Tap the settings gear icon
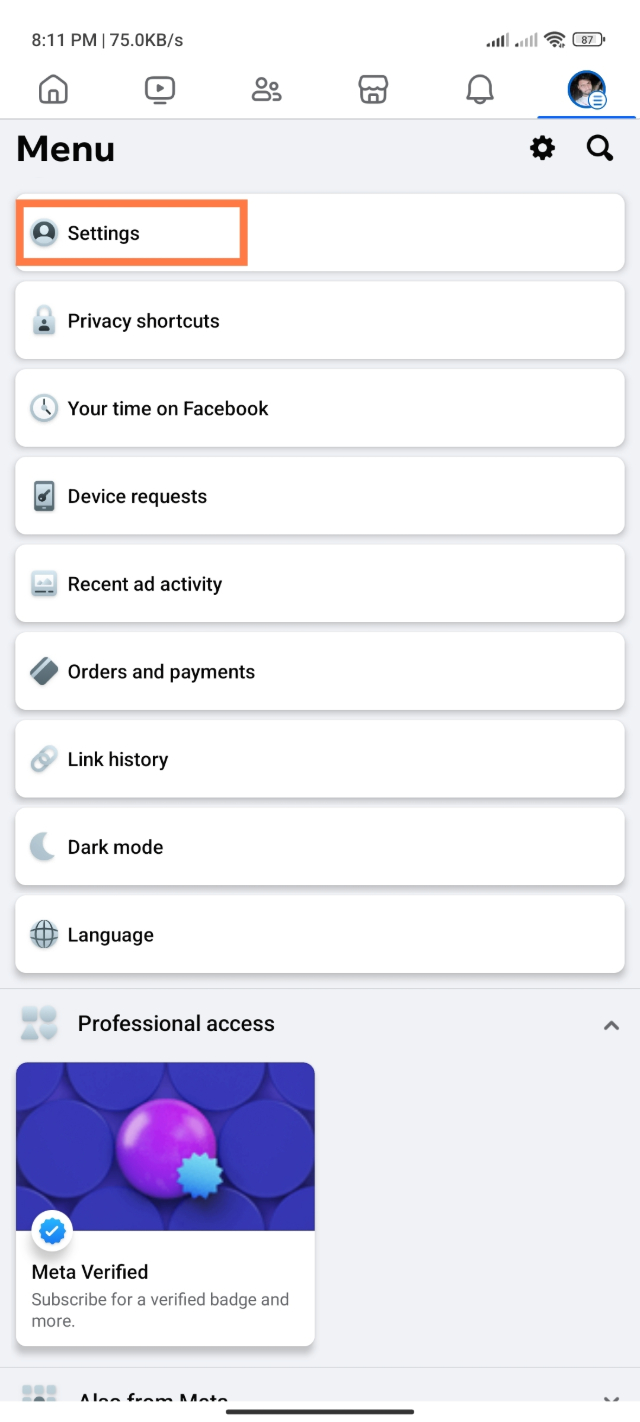640x1422 pixels. [542, 149]
